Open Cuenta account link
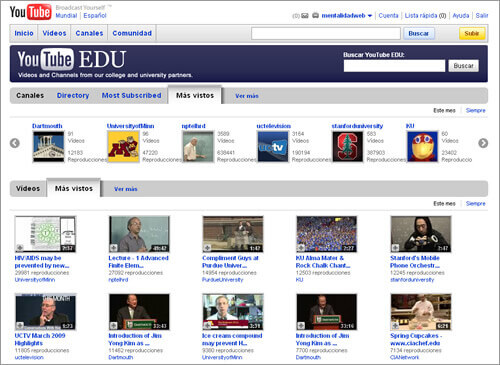The height and width of the screenshot is (365, 500). tap(388, 16)
